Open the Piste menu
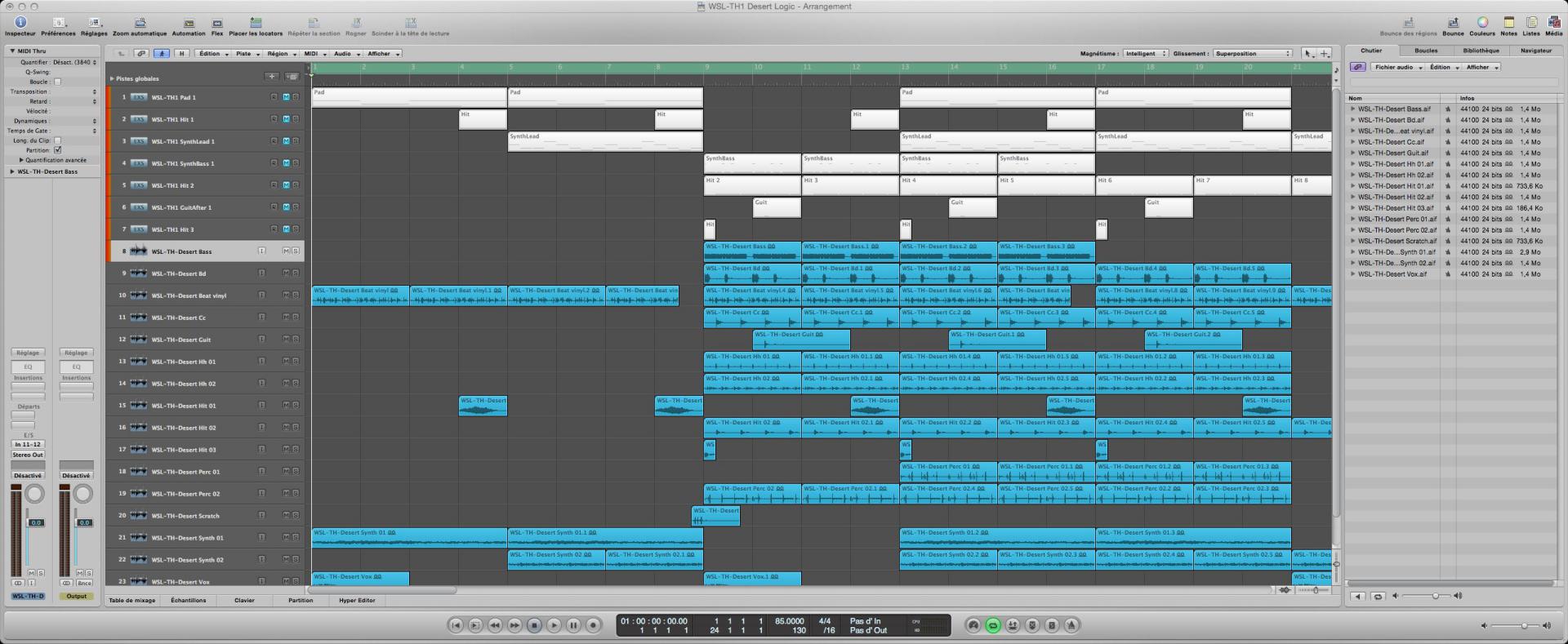This screenshot has width=1568, height=644. [247, 54]
